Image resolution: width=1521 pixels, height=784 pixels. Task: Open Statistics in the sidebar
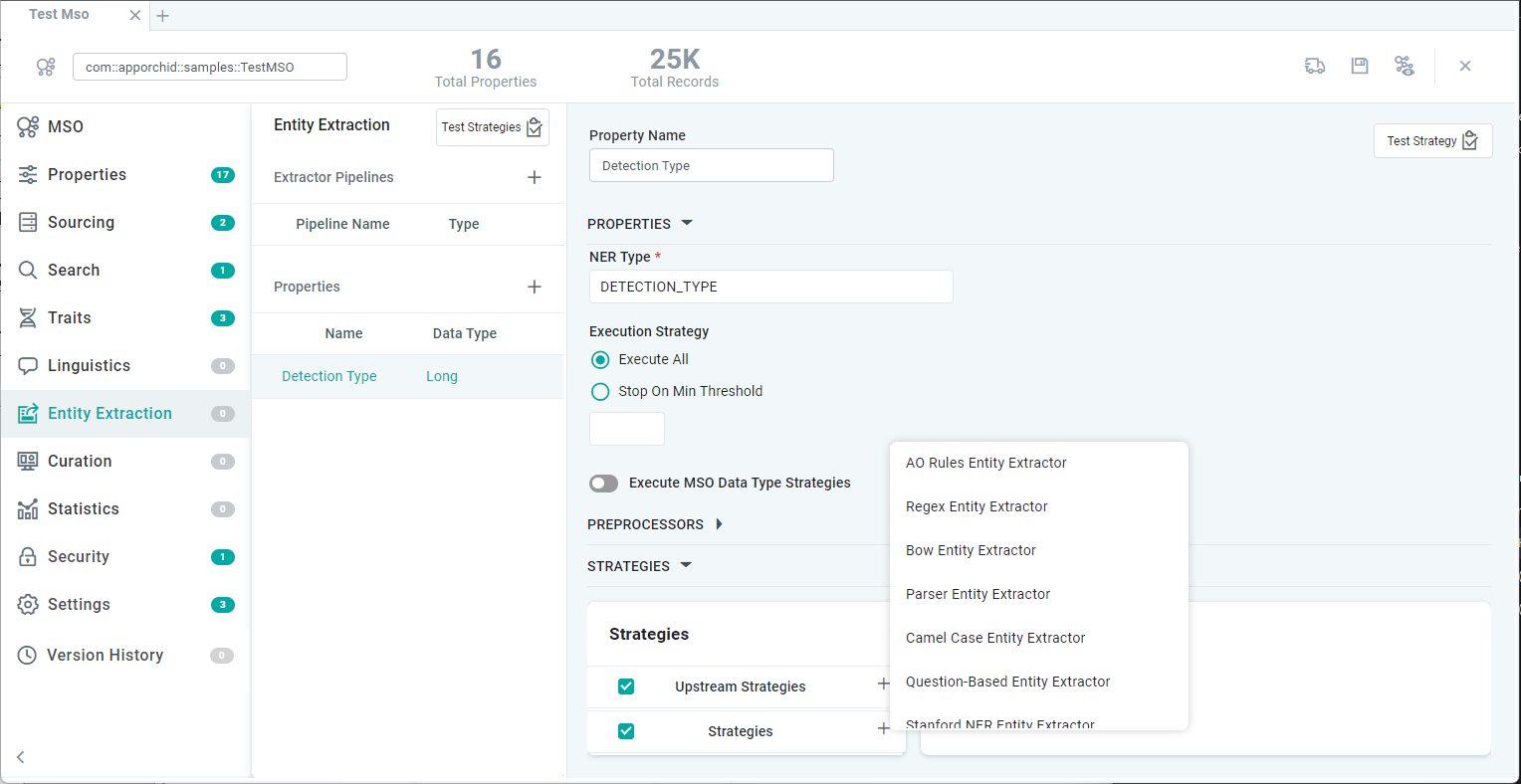84,509
